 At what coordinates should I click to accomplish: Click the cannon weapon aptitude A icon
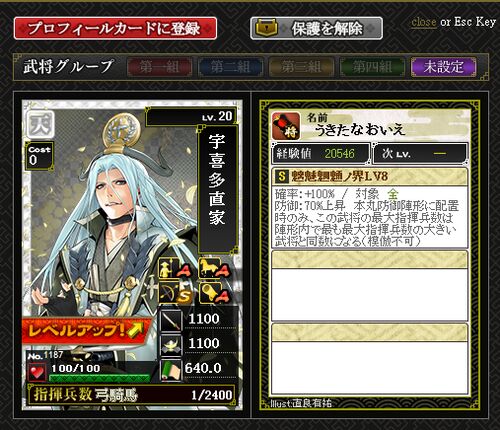215,293
